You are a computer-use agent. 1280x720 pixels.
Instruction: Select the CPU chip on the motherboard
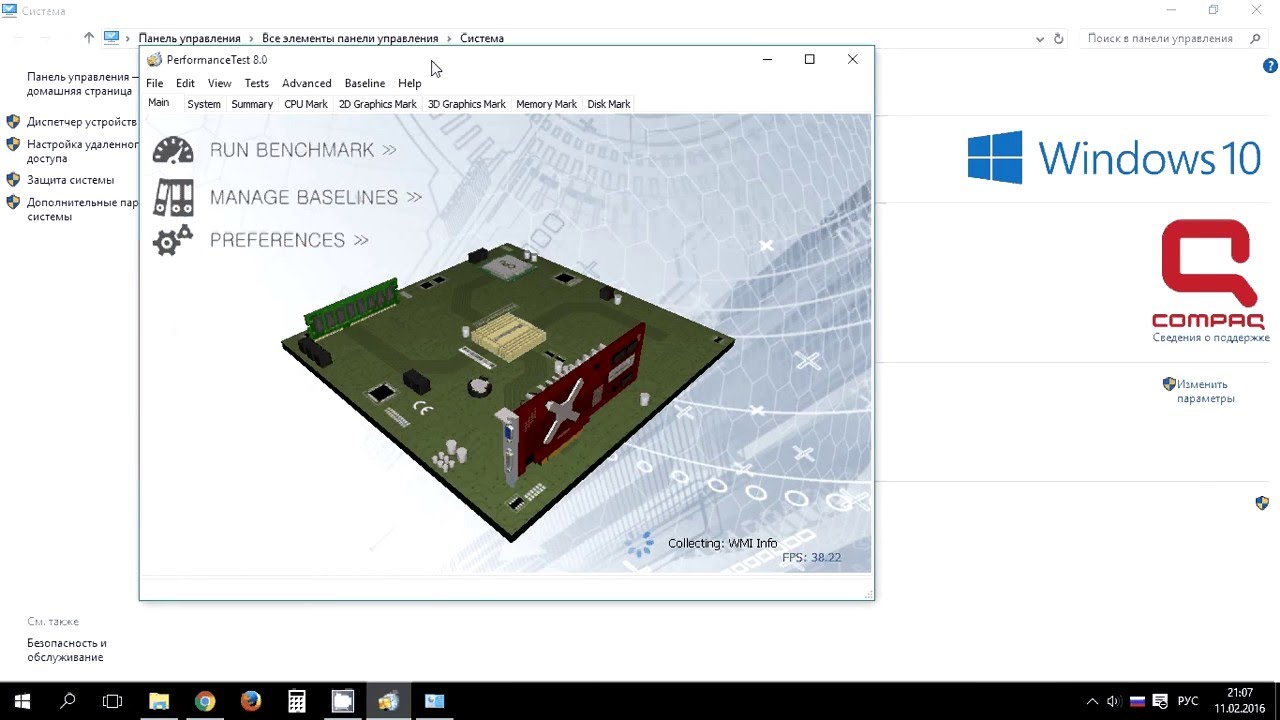point(507,265)
